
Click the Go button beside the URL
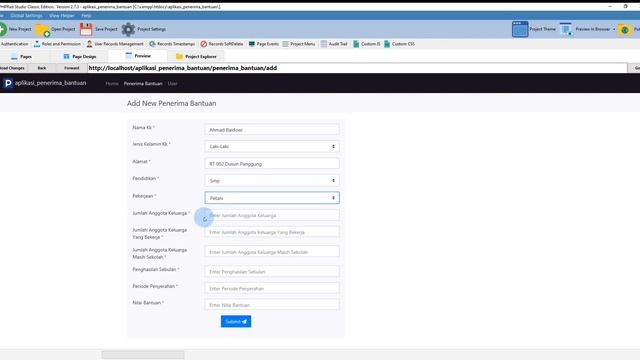(635, 68)
